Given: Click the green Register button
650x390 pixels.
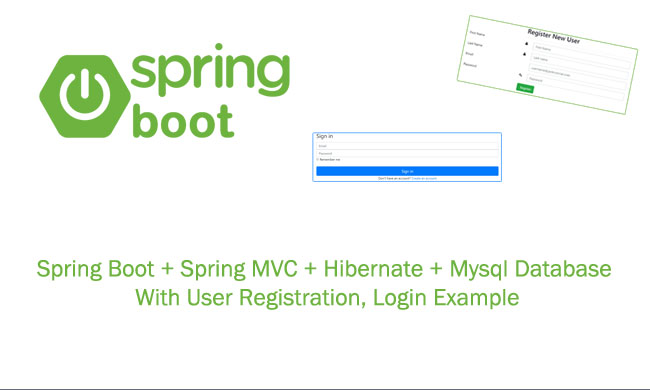Looking at the screenshot, I should coord(525,88).
